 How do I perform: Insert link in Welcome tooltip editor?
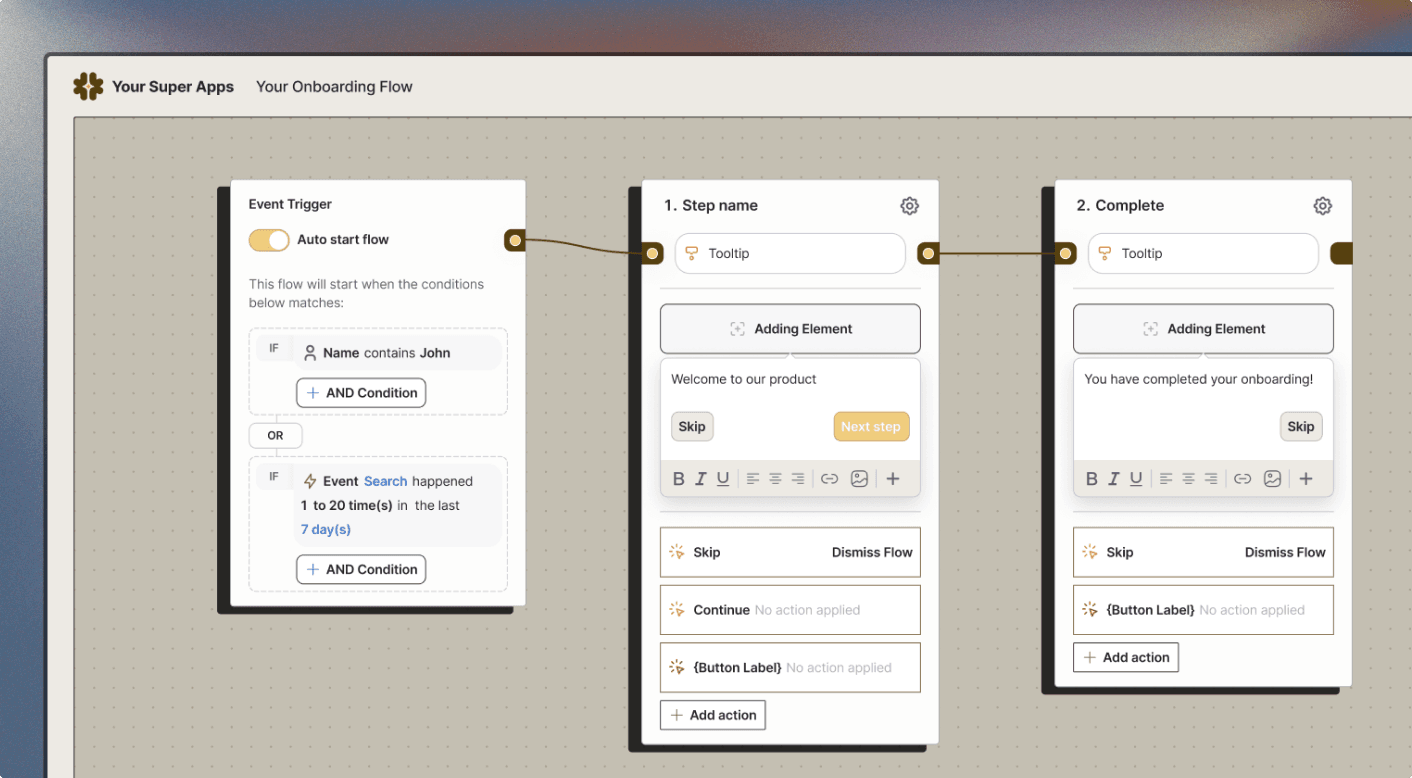[x=829, y=479]
